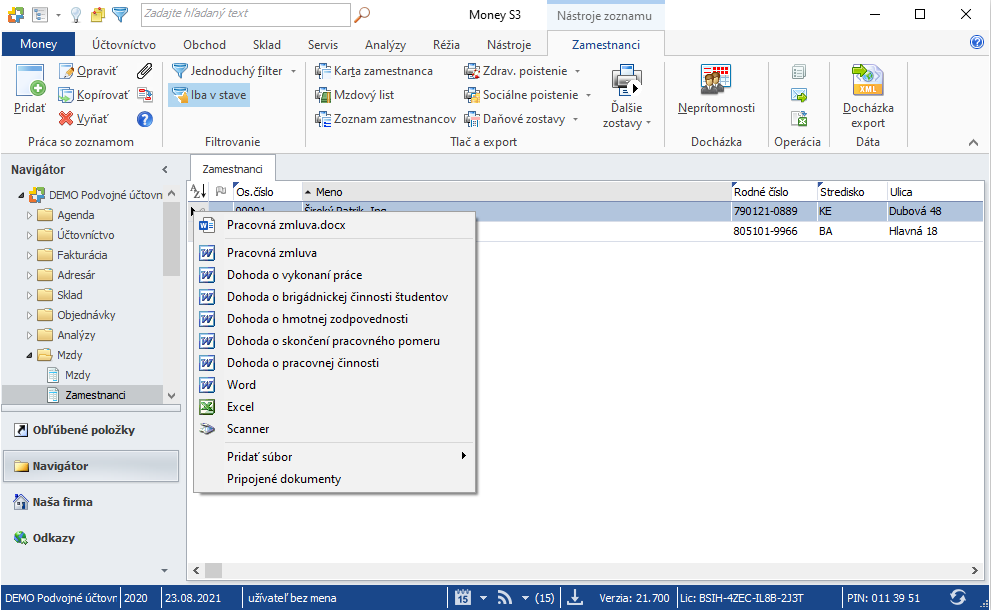Expand the Účtovníctvo folder in Navigátor tree
The height and width of the screenshot is (611, 991).
[x=29, y=235]
